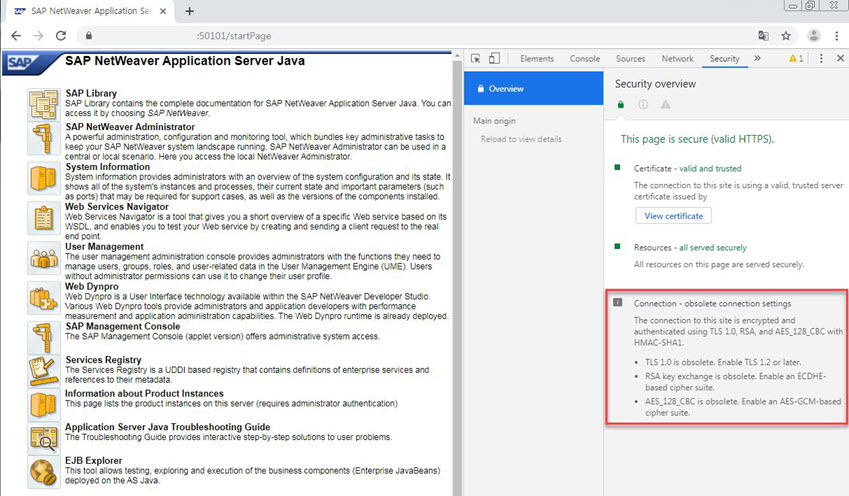
Task: Toggle the DevTools device toolbar
Action: (x=494, y=58)
